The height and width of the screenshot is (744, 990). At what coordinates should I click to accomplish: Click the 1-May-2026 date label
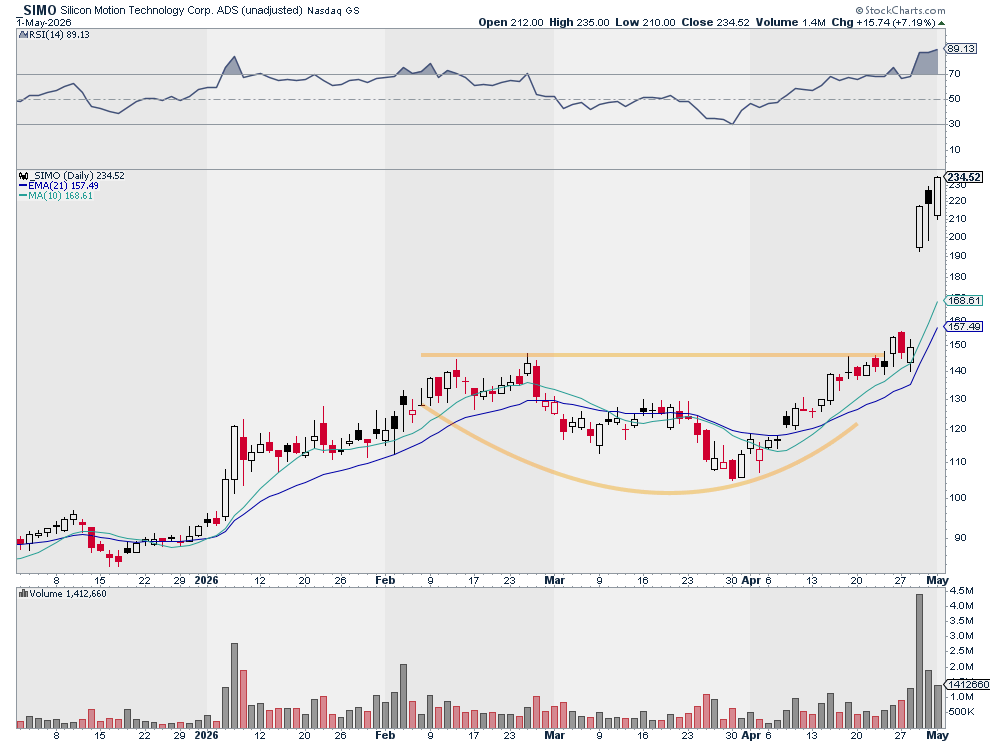(44, 22)
